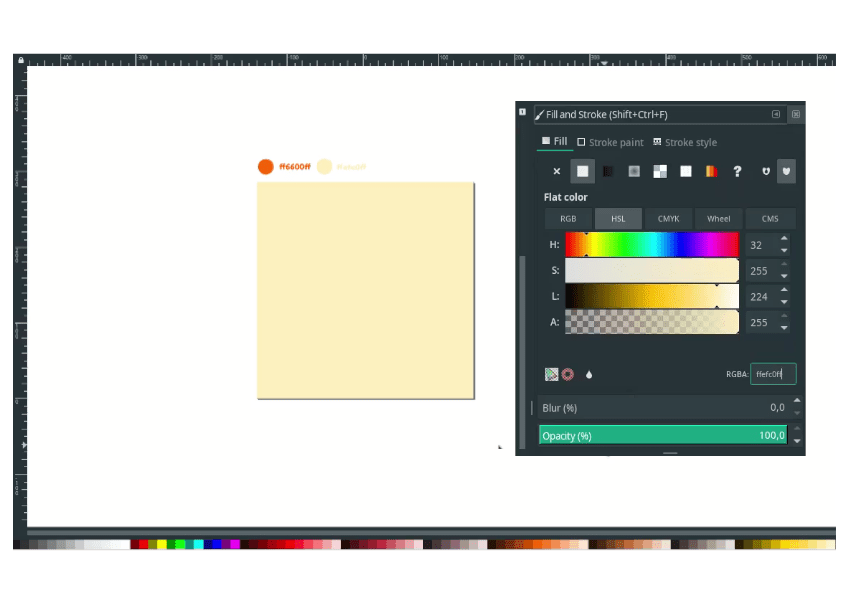The width and height of the screenshot is (850, 600).
Task: Click the H value field showing 32
Action: (x=762, y=245)
